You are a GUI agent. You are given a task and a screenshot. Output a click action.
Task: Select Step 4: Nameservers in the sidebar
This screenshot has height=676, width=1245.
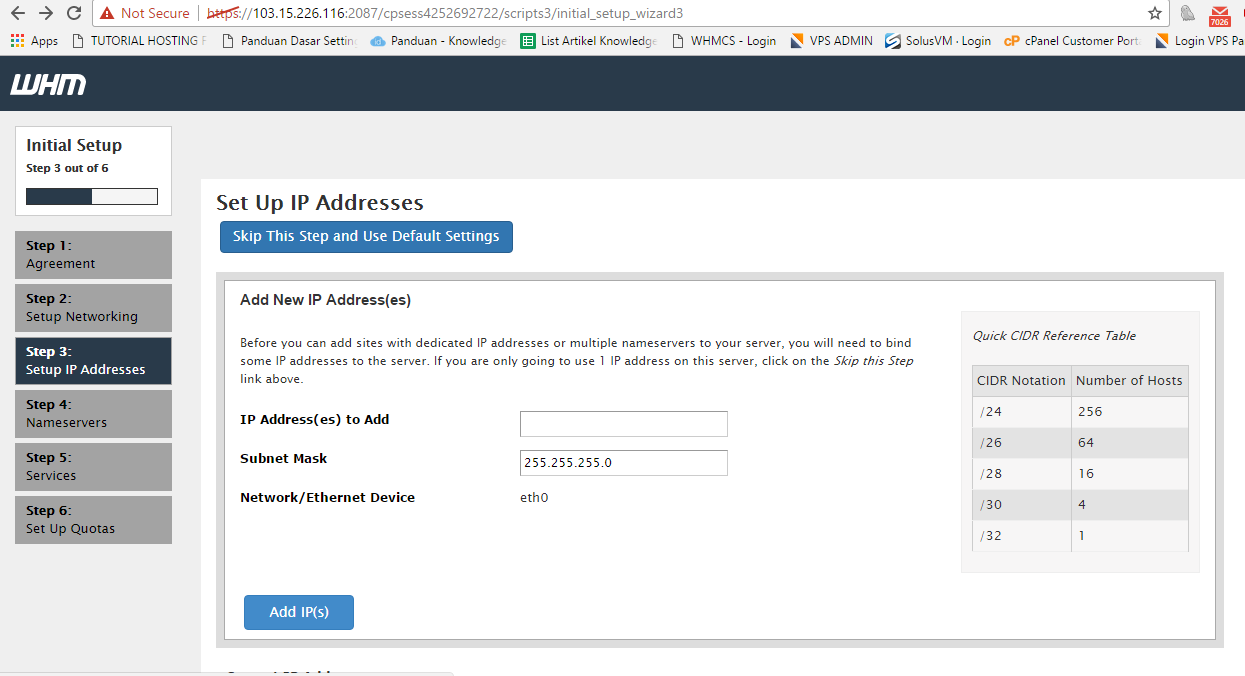point(93,413)
